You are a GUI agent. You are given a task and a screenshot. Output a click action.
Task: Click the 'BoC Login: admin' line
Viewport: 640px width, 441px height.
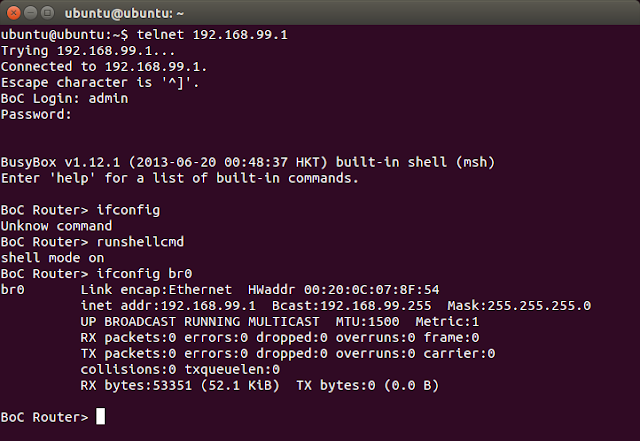(x=64, y=98)
